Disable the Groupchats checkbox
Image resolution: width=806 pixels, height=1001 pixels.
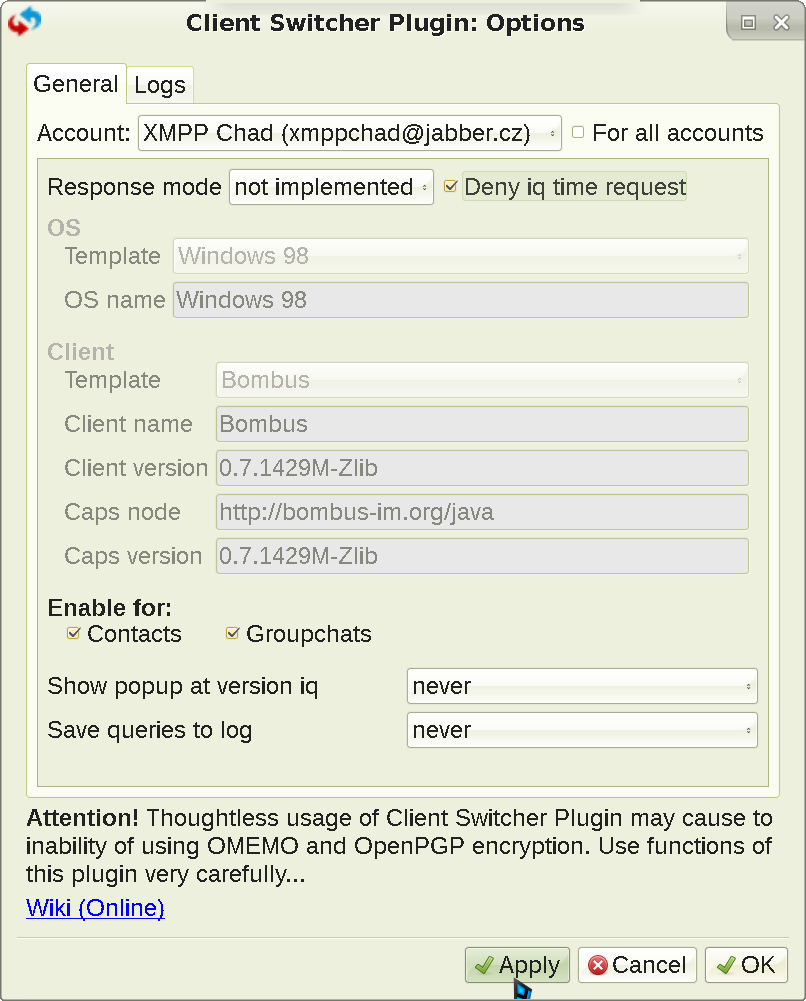pos(232,632)
